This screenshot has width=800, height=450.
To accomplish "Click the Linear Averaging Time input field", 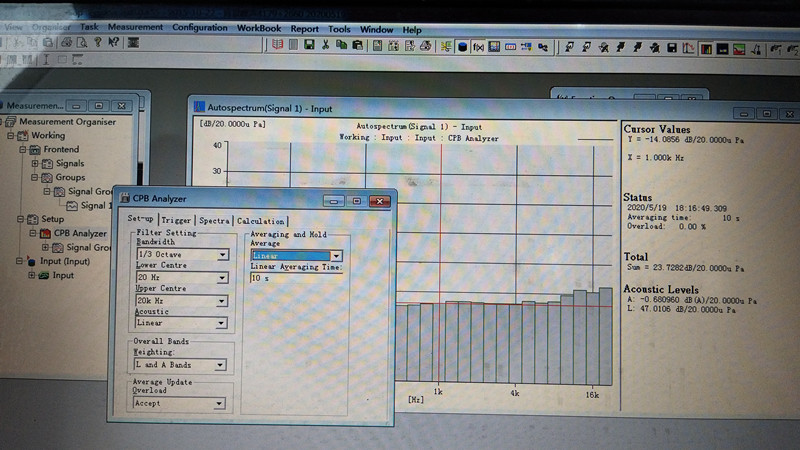I will (x=296, y=279).
